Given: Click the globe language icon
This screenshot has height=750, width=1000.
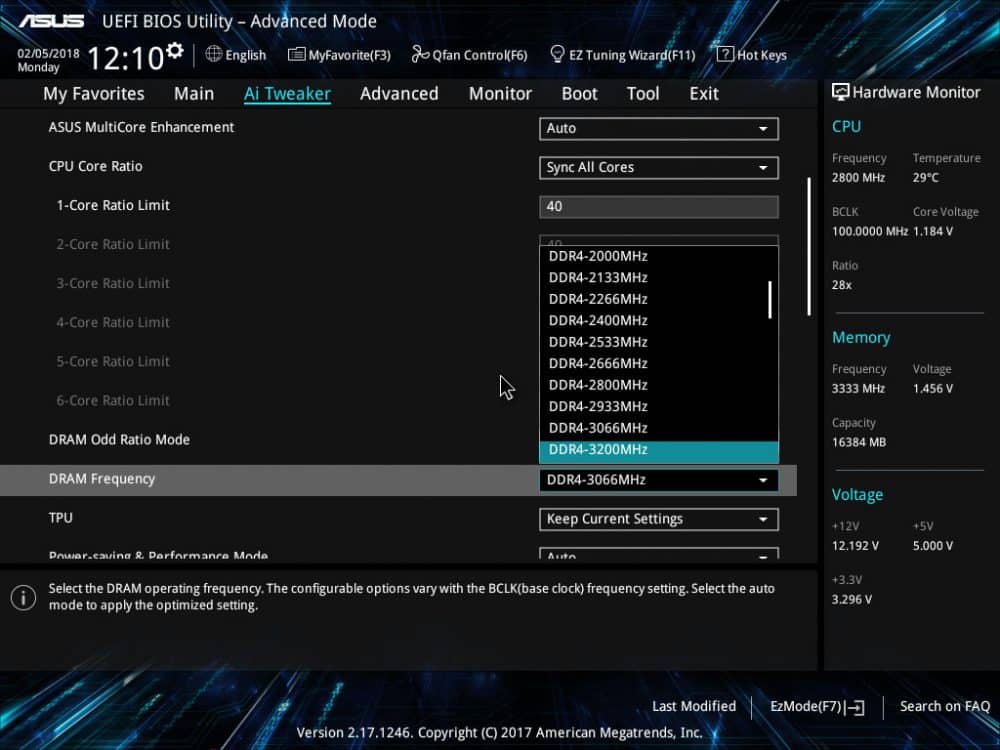Looking at the screenshot, I should (214, 54).
